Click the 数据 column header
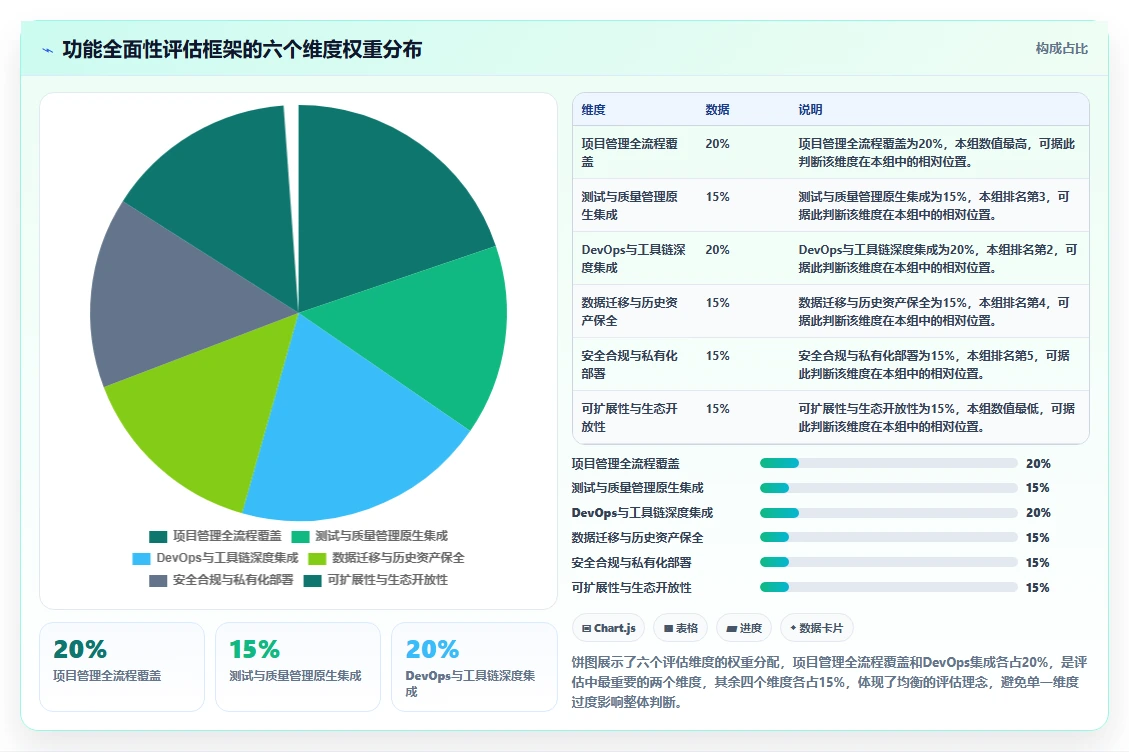 [x=717, y=109]
